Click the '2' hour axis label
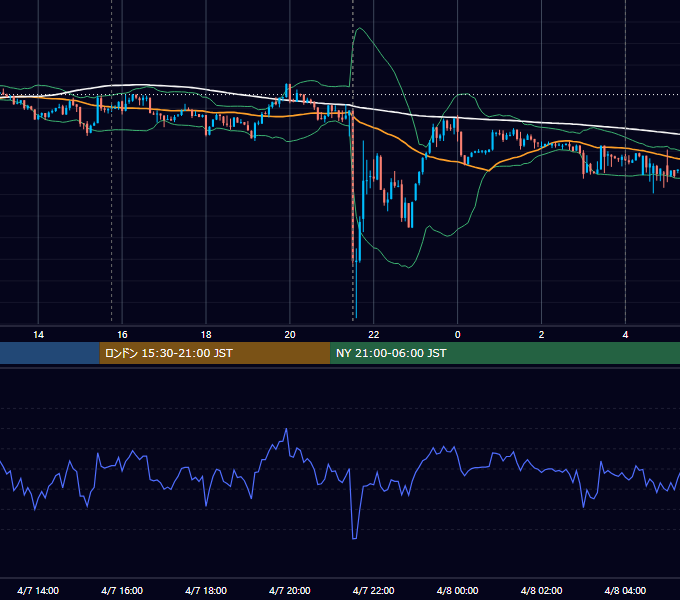This screenshot has height=600, width=680. tap(541, 335)
